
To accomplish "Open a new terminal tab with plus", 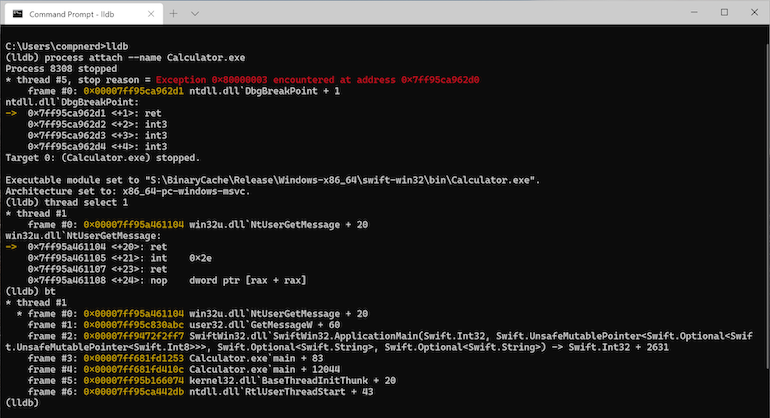I will pyautogui.click(x=172, y=13).
